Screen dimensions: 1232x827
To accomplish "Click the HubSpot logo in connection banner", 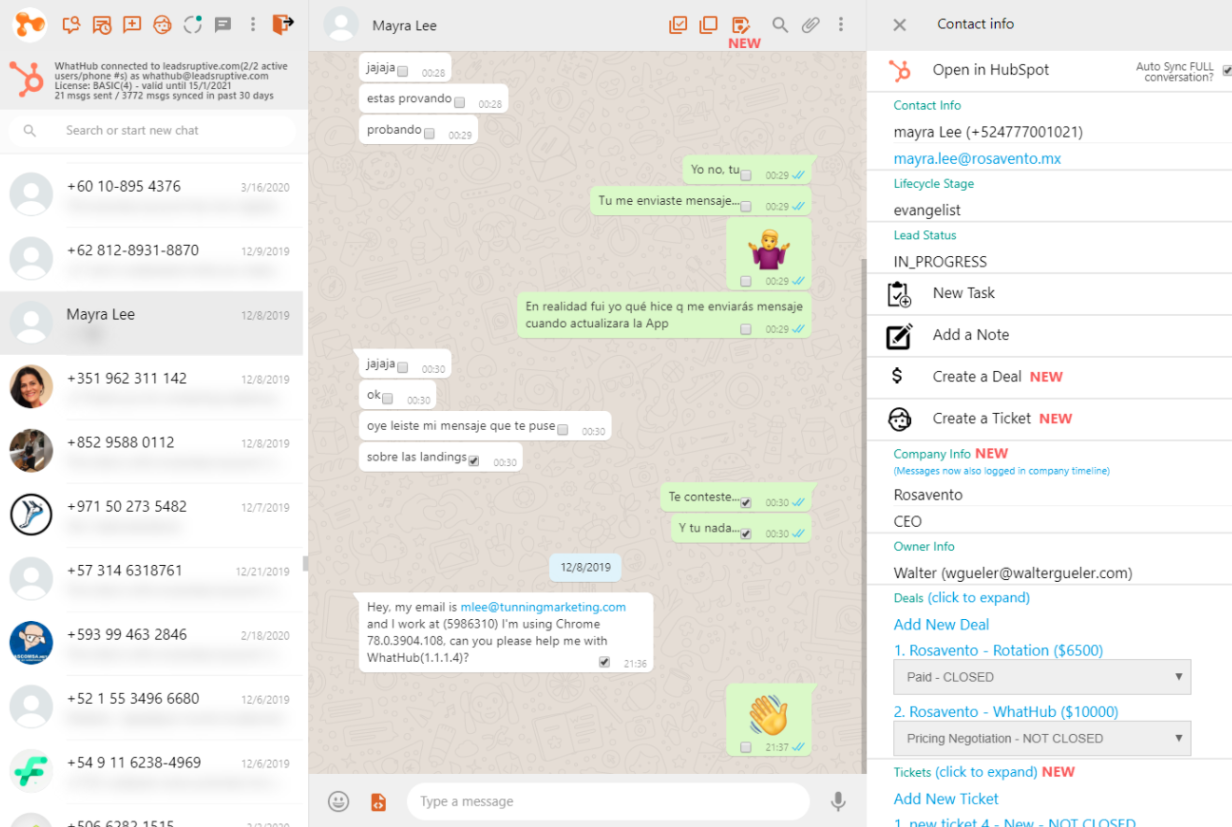I will (26, 78).
